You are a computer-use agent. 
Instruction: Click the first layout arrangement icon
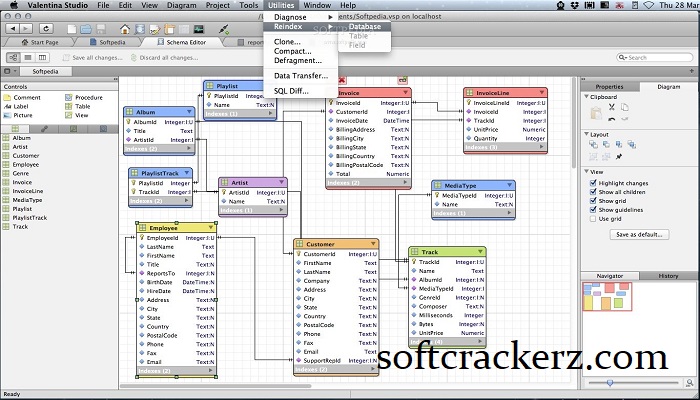coord(593,144)
